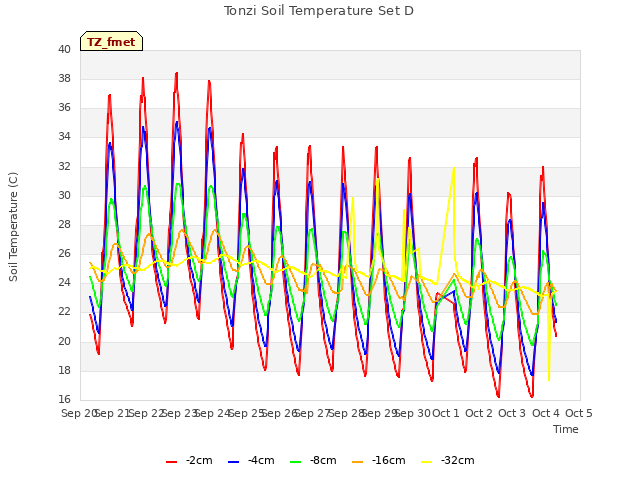Click the Time axis label

pyautogui.click(x=566, y=429)
